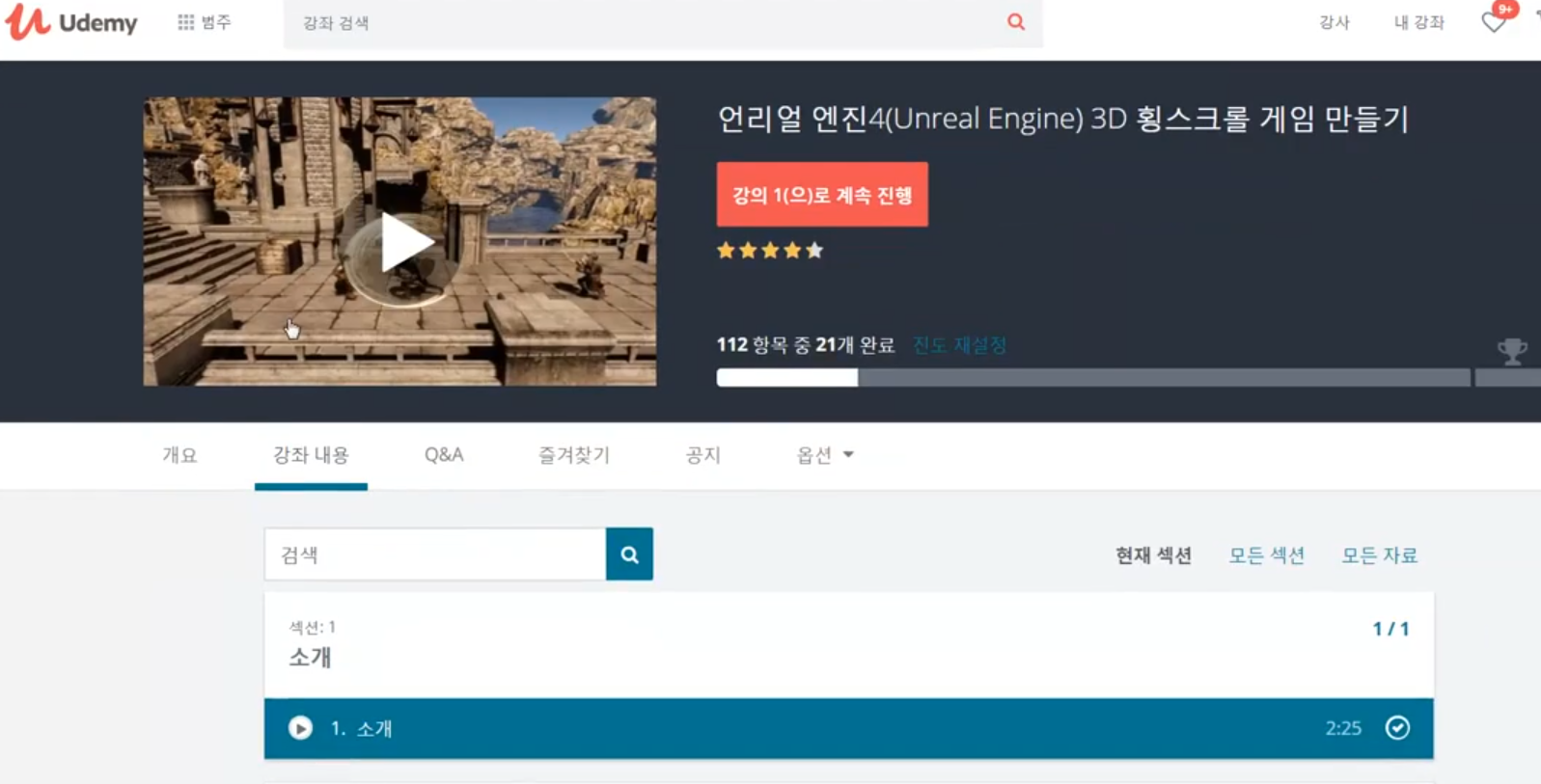Toggle completion checkmark for lecture 1
The height and width of the screenshot is (784, 1541).
pyautogui.click(x=1397, y=728)
